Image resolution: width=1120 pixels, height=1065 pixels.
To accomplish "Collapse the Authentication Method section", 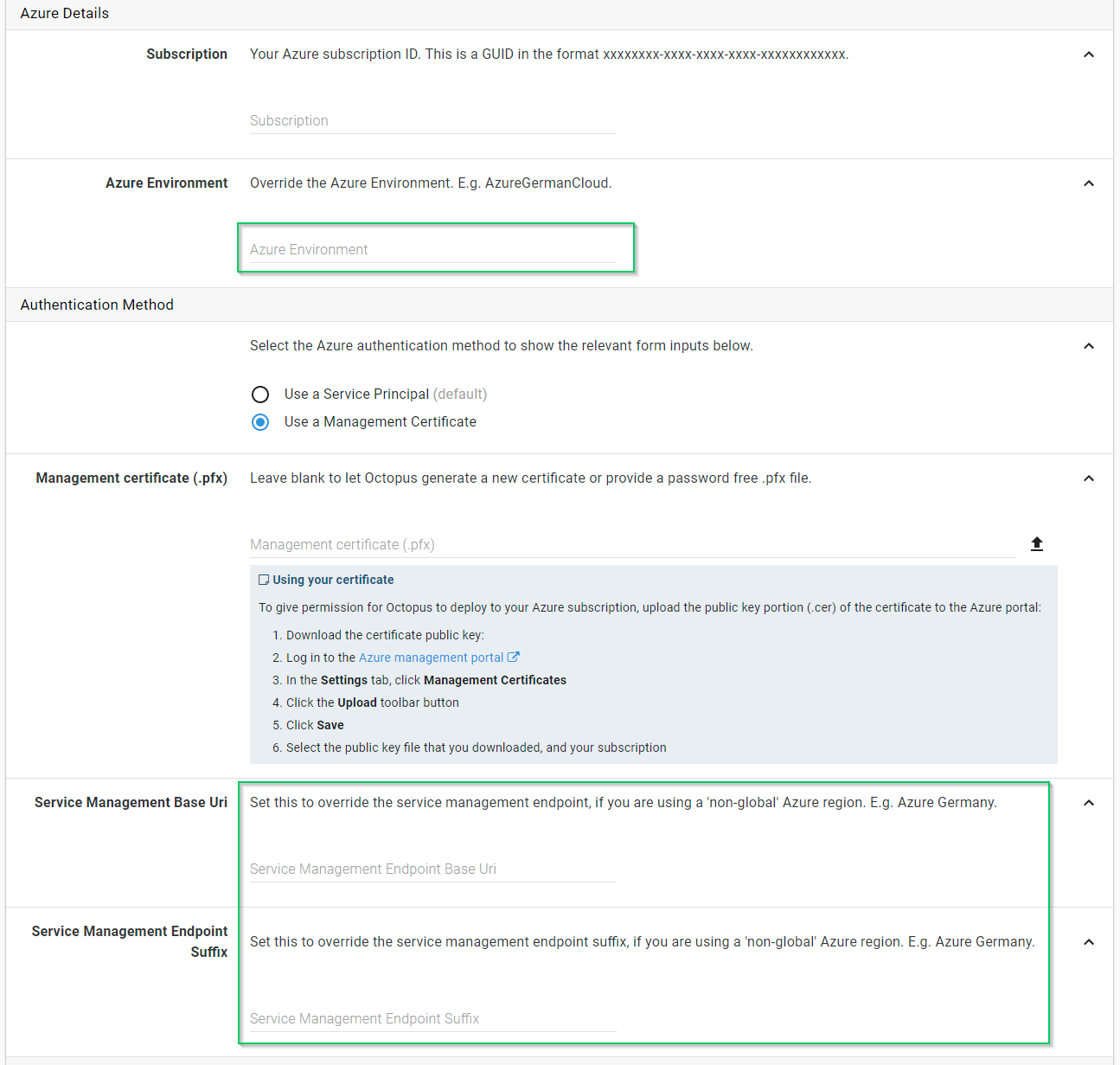I will [x=1089, y=345].
